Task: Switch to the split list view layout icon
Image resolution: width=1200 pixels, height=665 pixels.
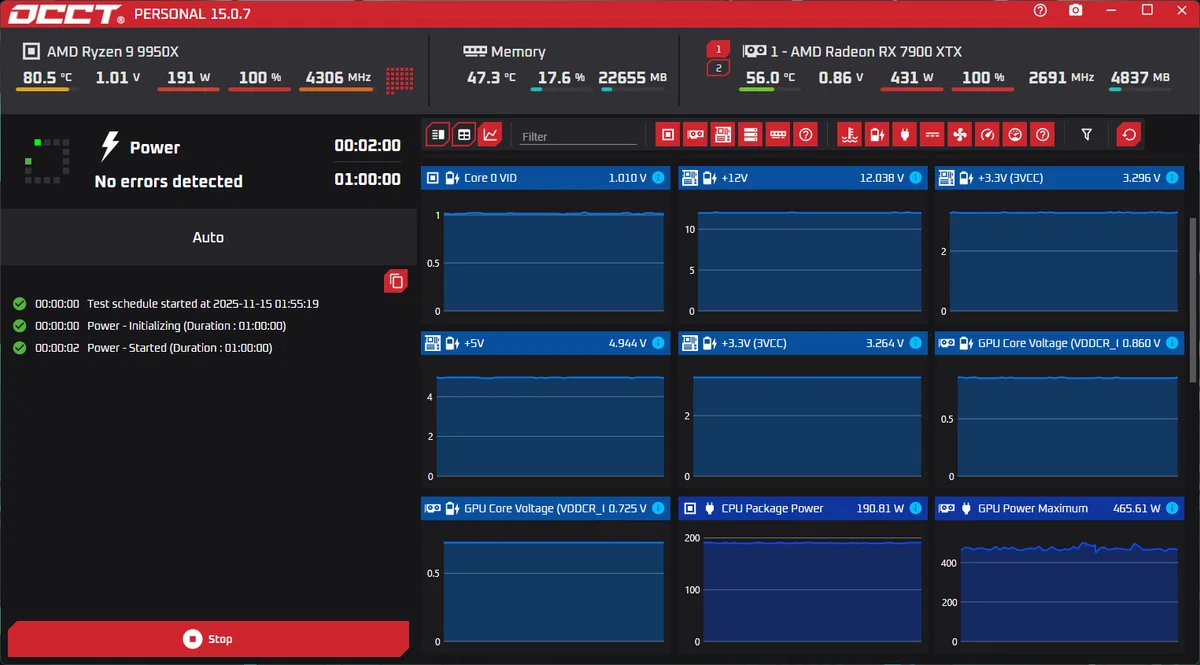Action: (437, 134)
